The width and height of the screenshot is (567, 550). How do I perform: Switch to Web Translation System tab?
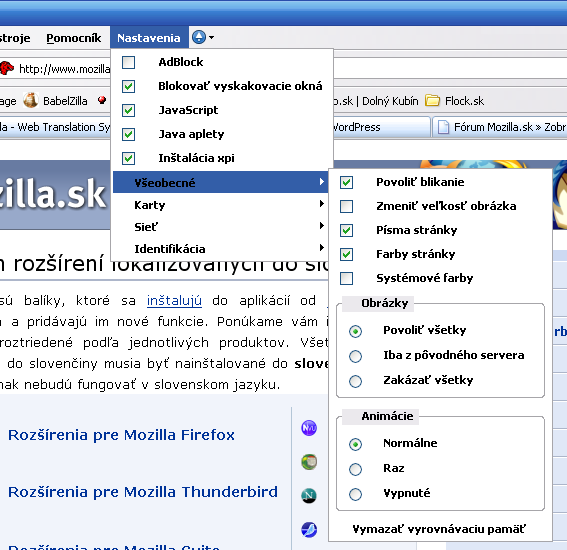point(55,127)
